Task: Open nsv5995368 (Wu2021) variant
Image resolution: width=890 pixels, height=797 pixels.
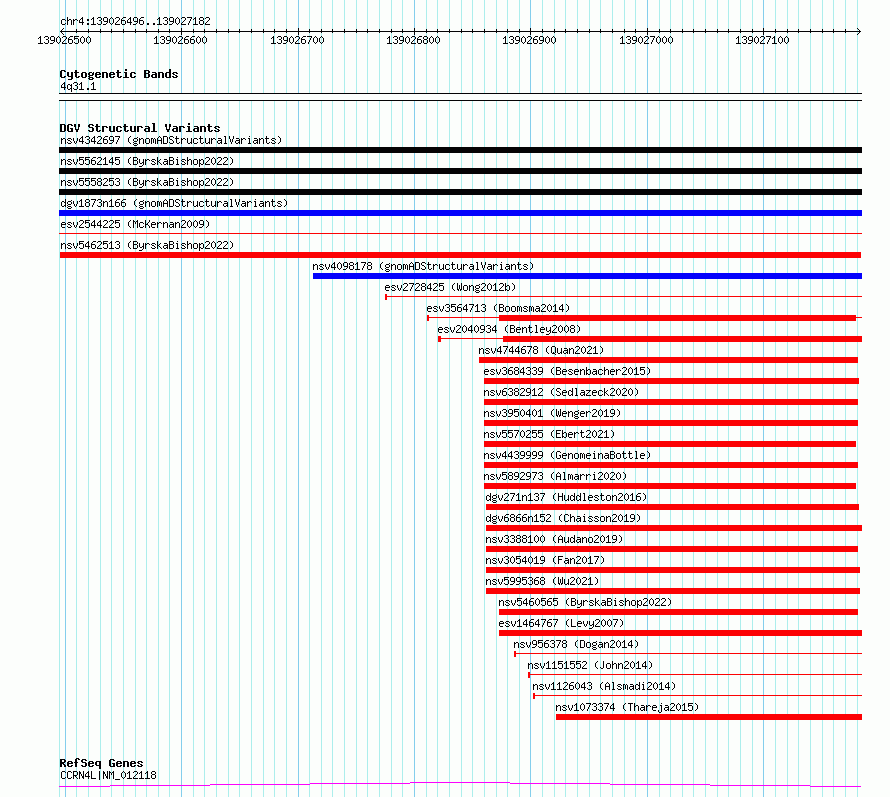Action: coord(542,581)
